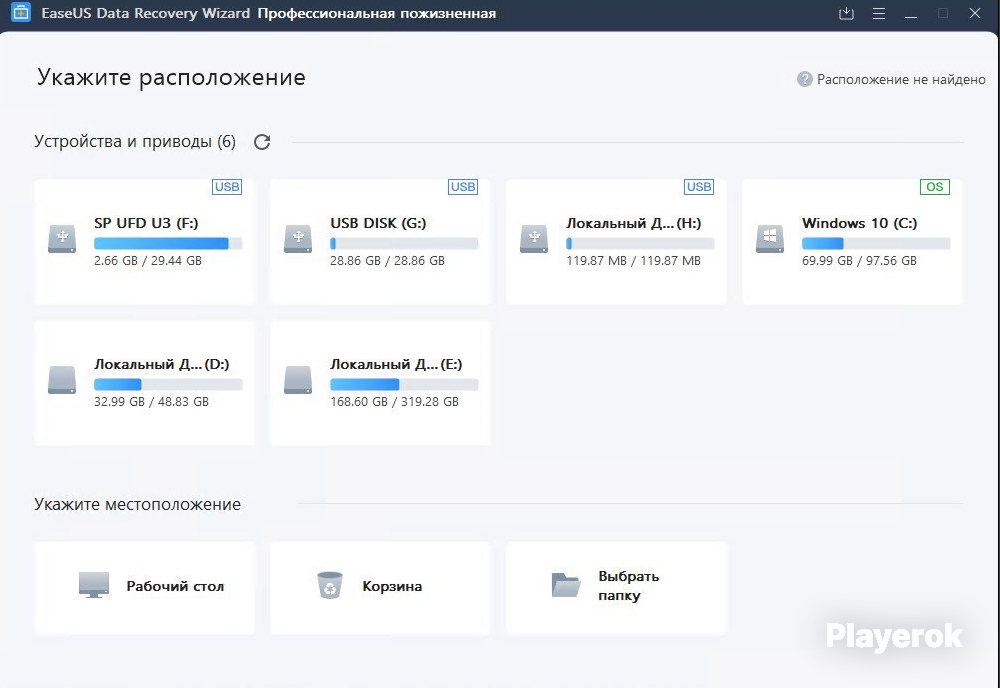
Task: Click the USB badge on the G: drive card
Action: pos(463,187)
